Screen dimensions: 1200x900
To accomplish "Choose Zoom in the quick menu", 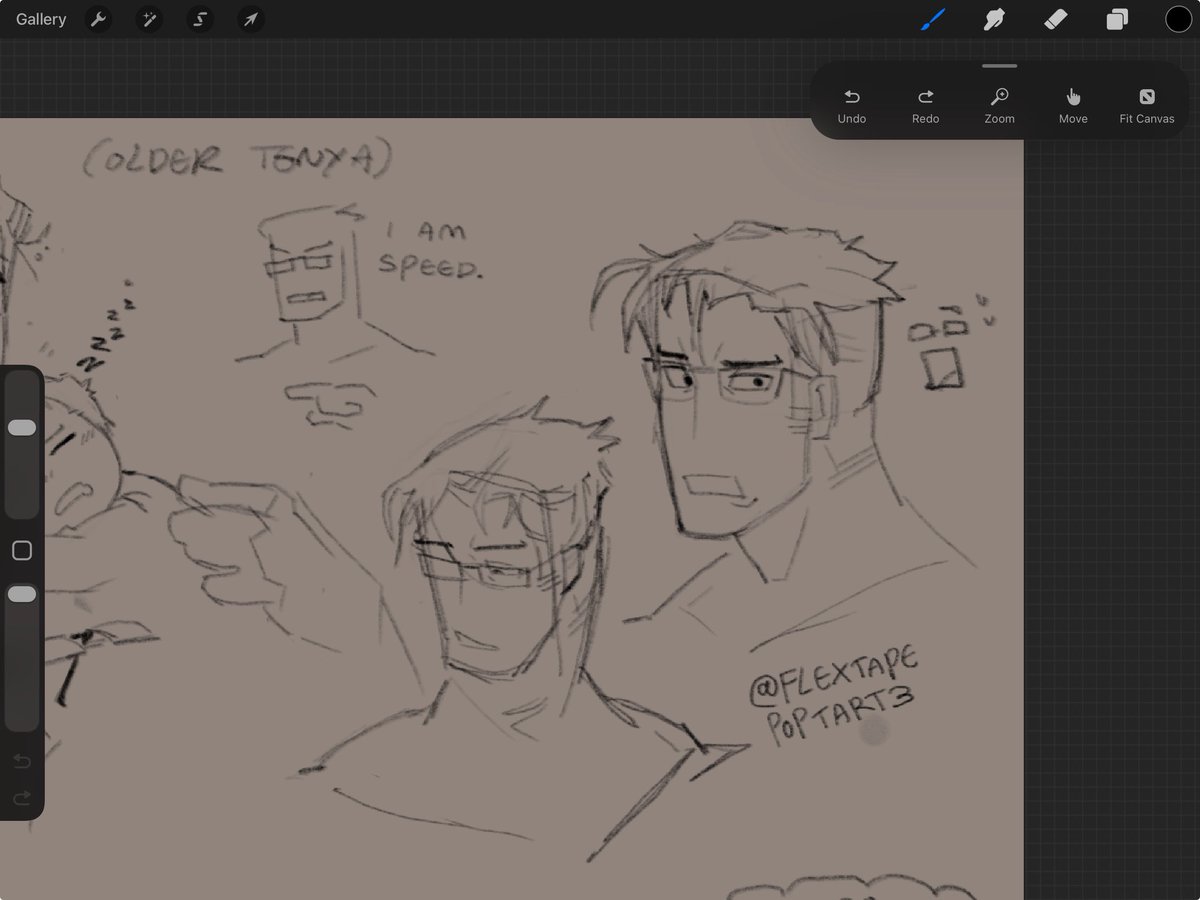I will pos(999,106).
